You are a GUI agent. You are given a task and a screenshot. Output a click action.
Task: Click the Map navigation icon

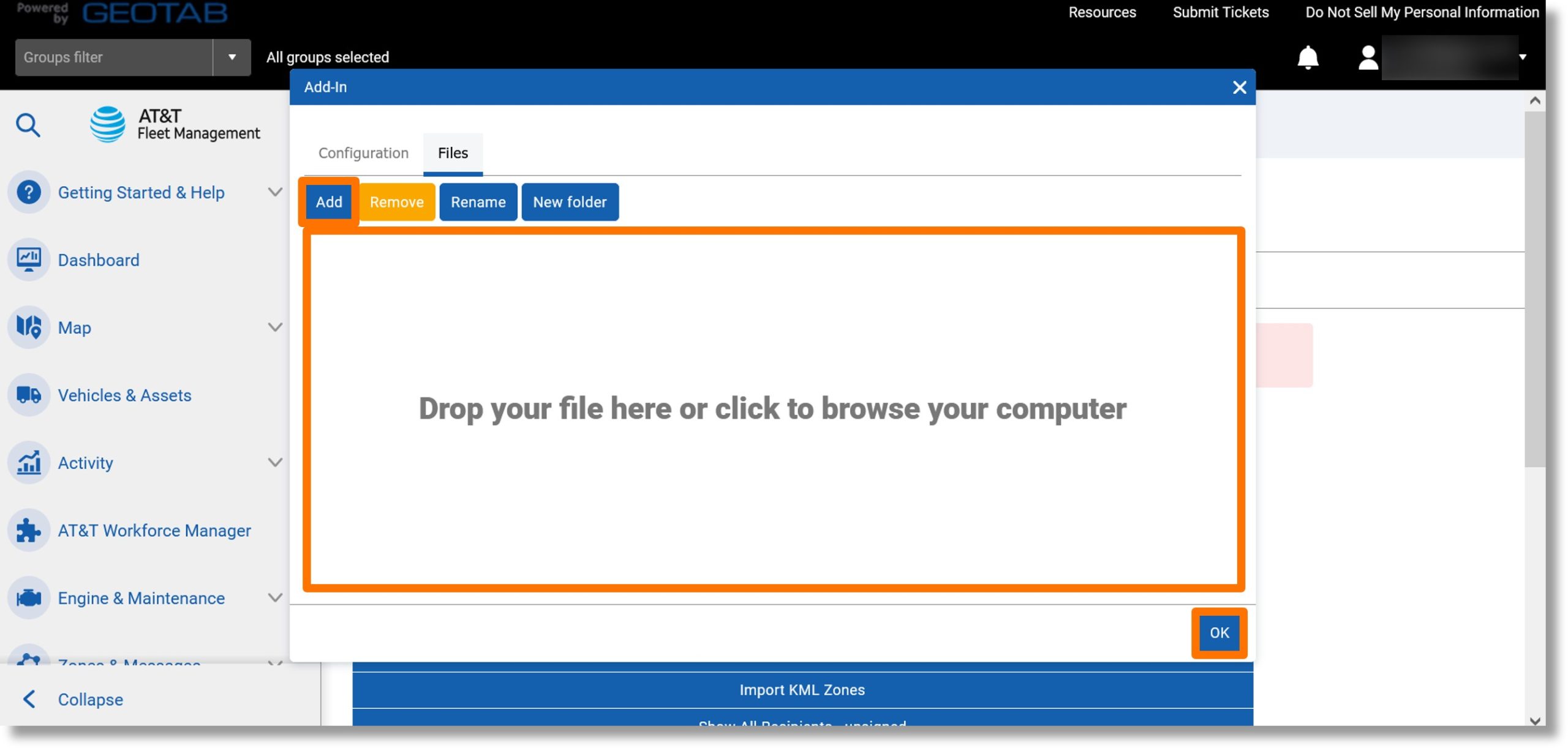click(x=29, y=327)
